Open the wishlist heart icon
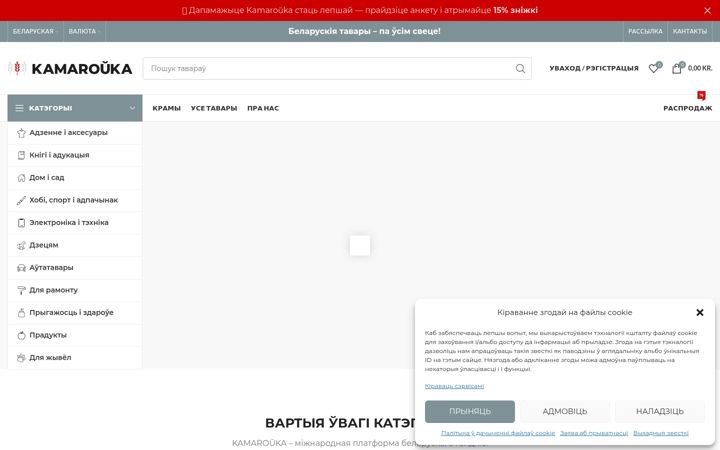The height and width of the screenshot is (450, 720). pyautogui.click(x=653, y=68)
